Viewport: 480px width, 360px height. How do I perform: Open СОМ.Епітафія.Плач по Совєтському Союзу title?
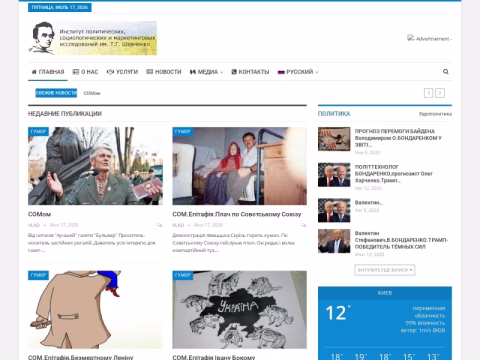pos(237,214)
